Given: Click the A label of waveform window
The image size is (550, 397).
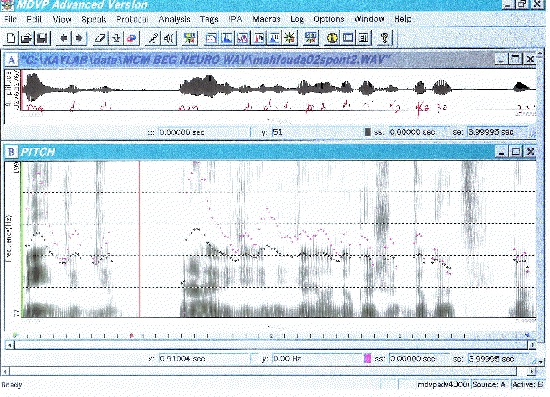Looking at the screenshot, I should 11,60.
